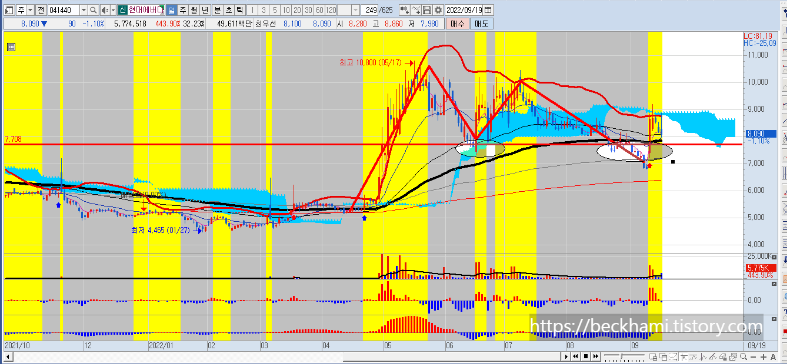Viewport: 787px width, 364px height.
Task: Open chart settings gear icon
Action: [x=438, y=10]
